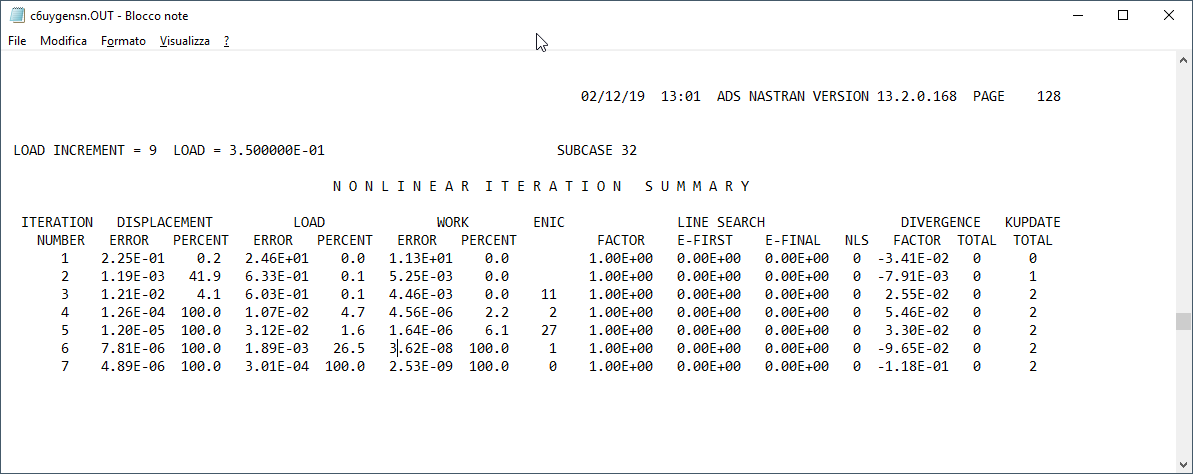This screenshot has height=474, width=1193.
Task: Place cursor on the SUBCASE 32 text
Action: 596,151
